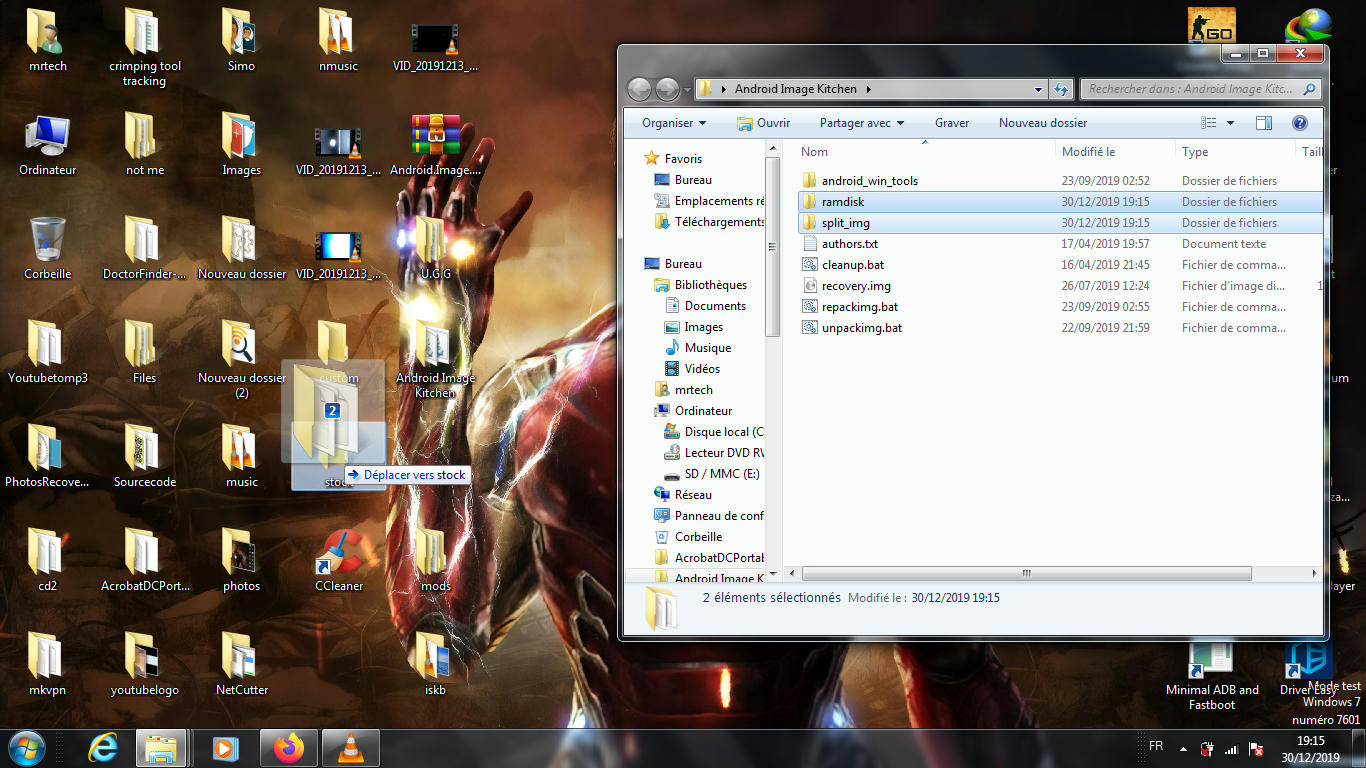Screen dimensions: 1366x768
Task: Expand the address bar history dropdown
Action: click(1039, 89)
